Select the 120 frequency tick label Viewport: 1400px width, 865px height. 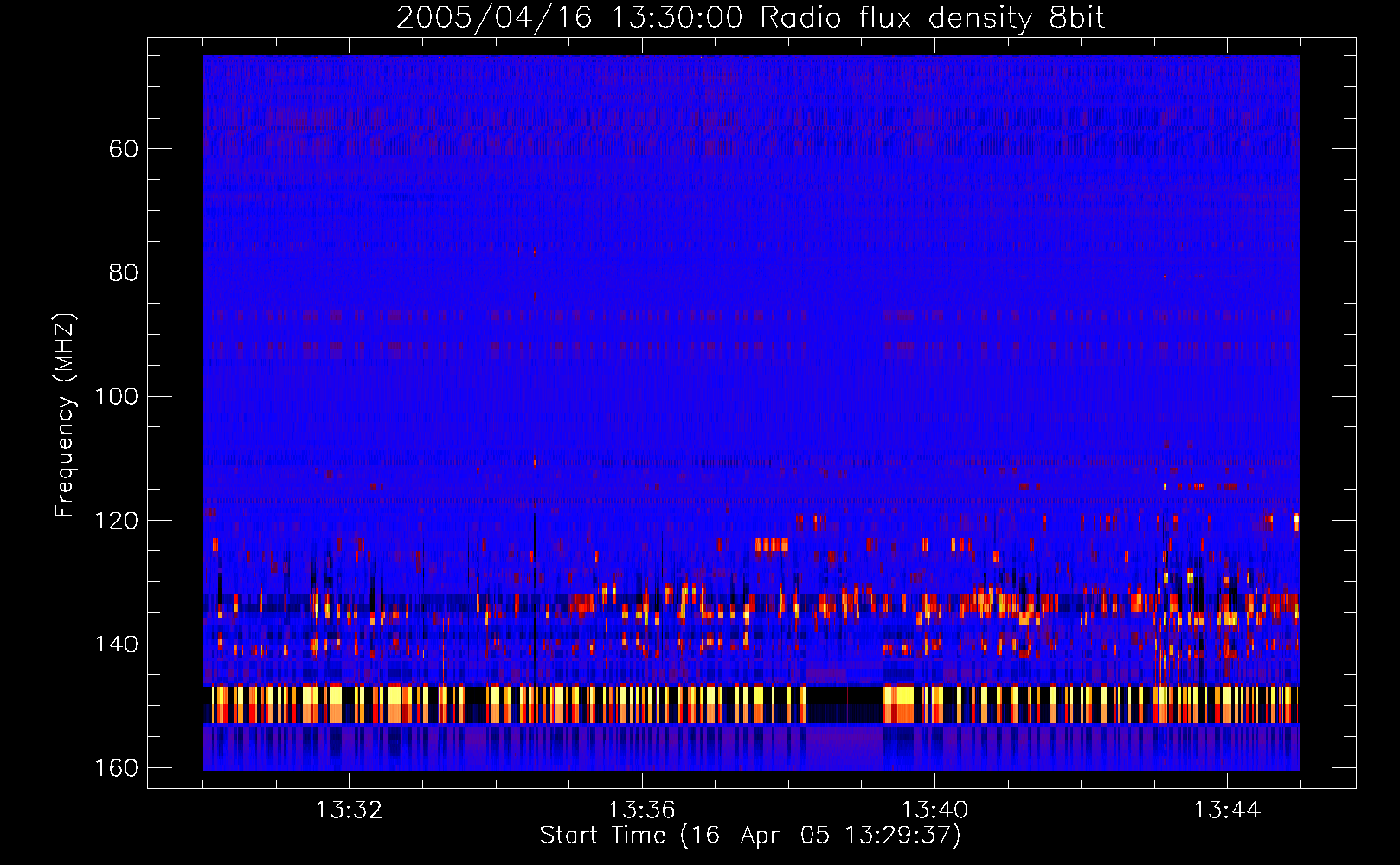117,520
